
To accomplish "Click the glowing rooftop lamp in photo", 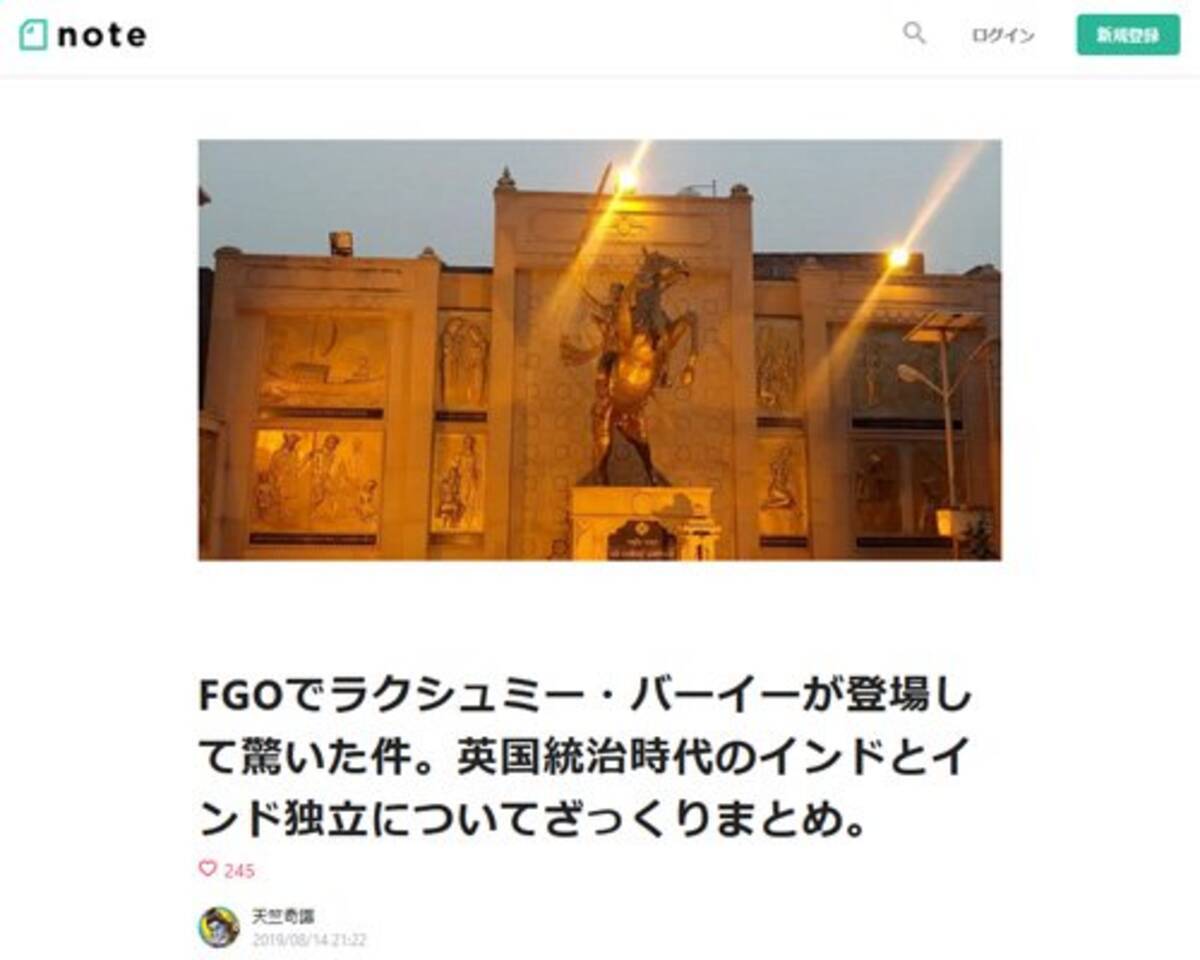I will [627, 179].
